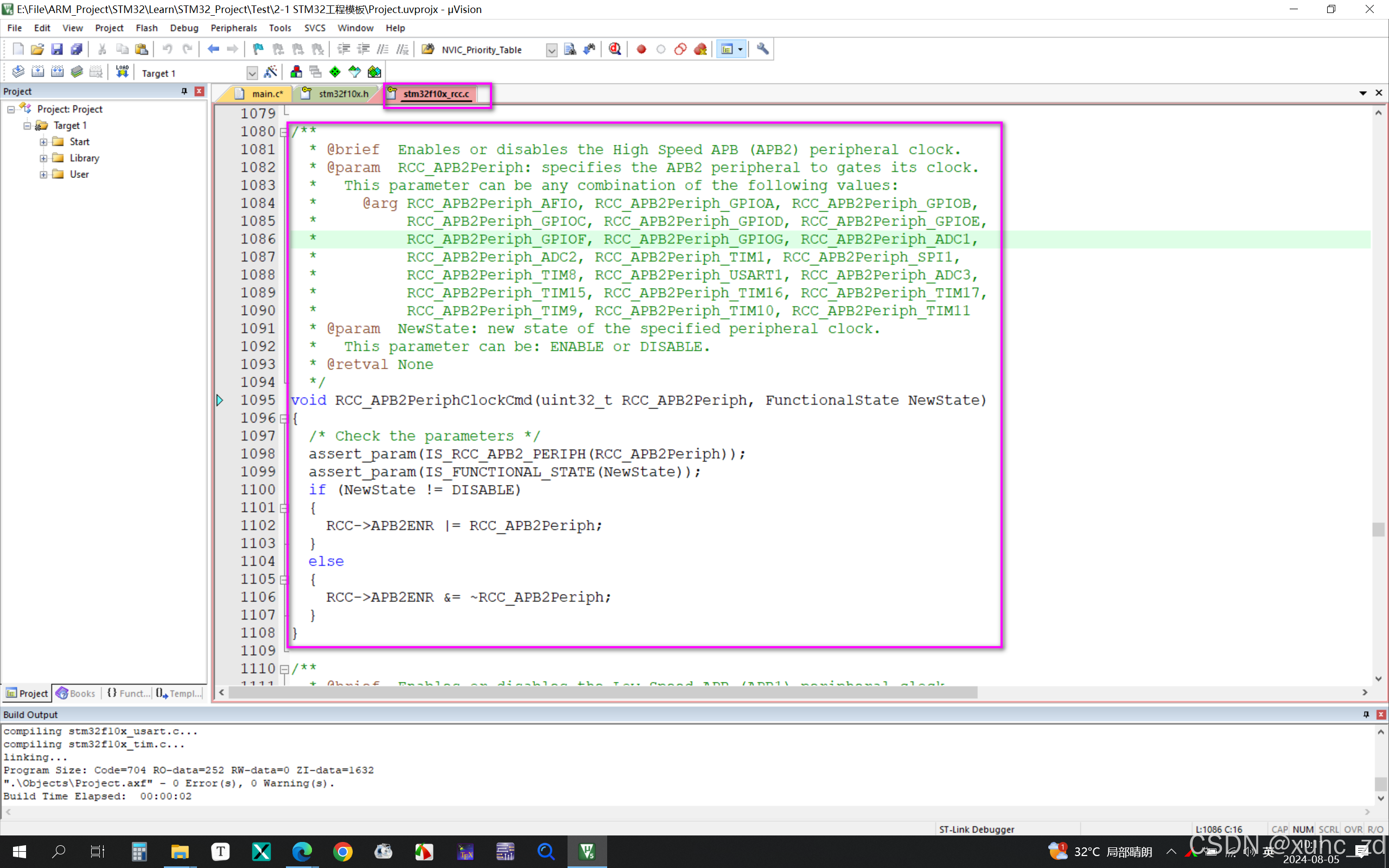Build the target files
The height and width of the screenshot is (868, 1389).
pos(37,72)
